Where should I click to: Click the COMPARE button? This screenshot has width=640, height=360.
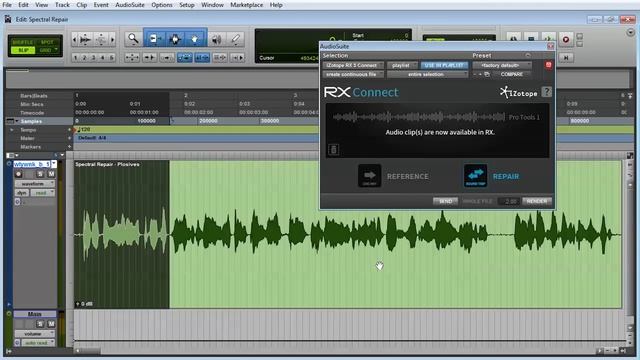tap(511, 74)
